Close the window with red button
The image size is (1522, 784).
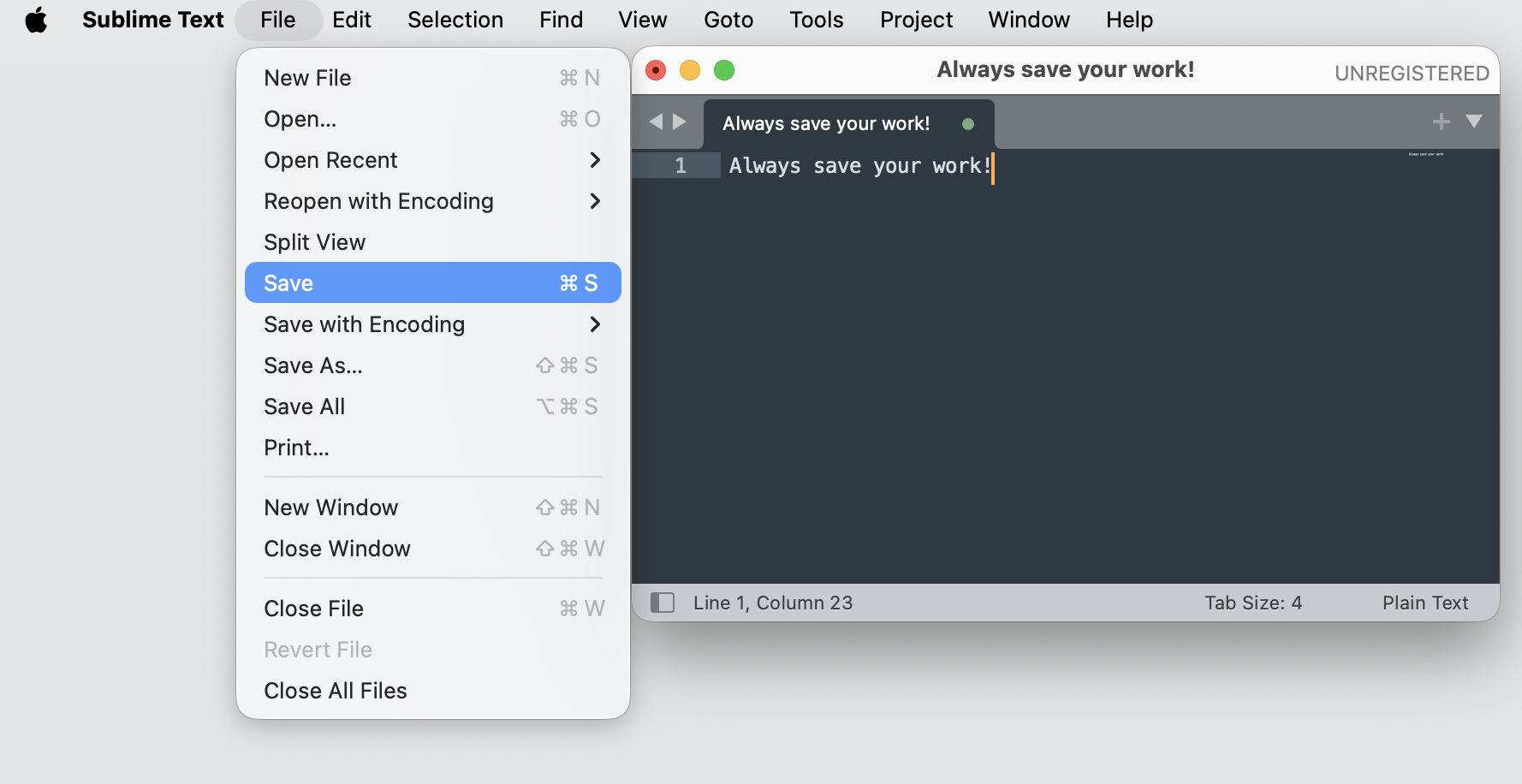(656, 70)
